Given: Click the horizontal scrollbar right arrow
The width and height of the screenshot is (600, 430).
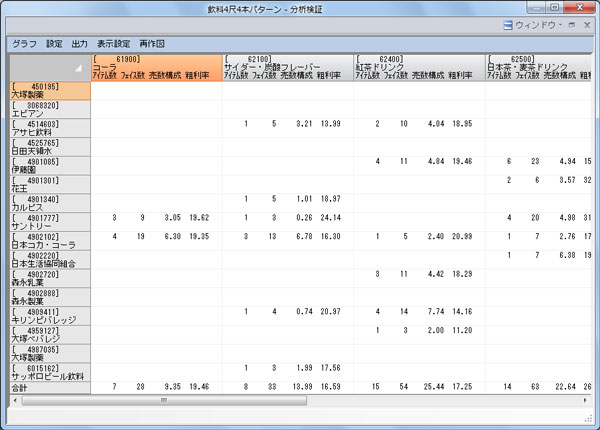Looking at the screenshot, I should (585, 401).
